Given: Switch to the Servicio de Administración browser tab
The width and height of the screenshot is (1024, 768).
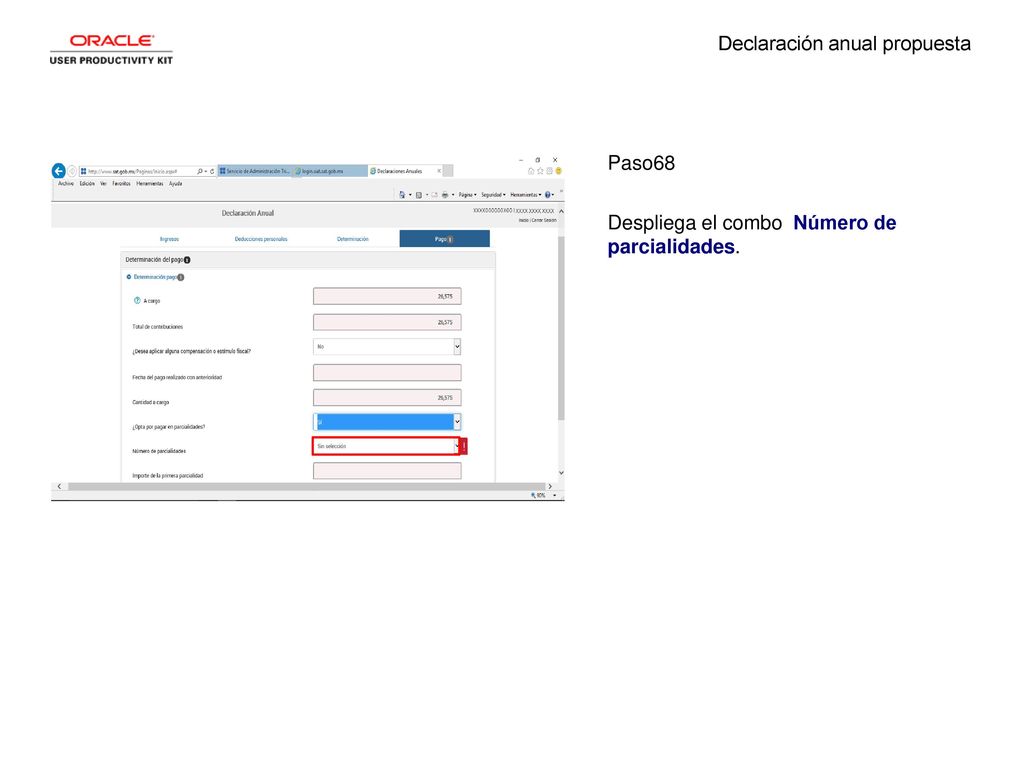Looking at the screenshot, I should (255, 171).
